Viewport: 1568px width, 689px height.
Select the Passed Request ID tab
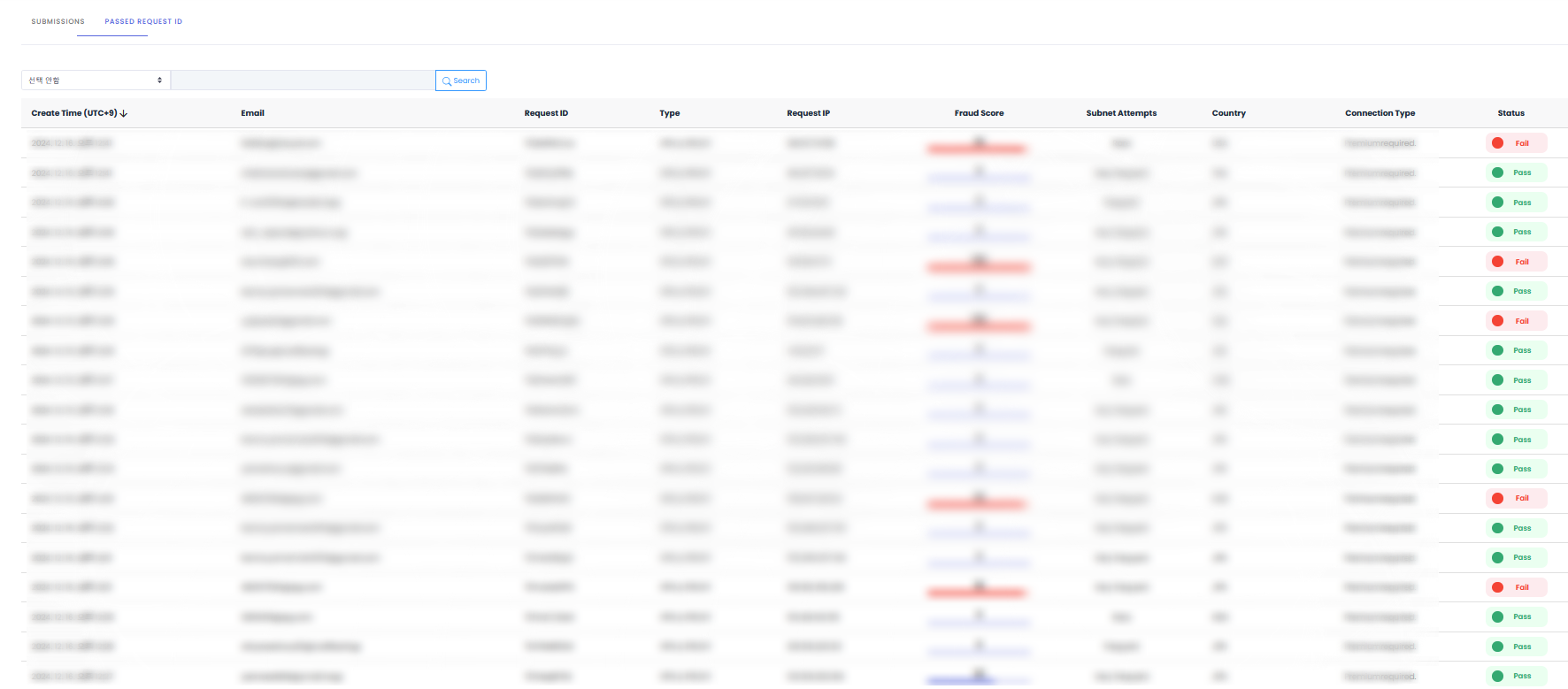tap(143, 21)
